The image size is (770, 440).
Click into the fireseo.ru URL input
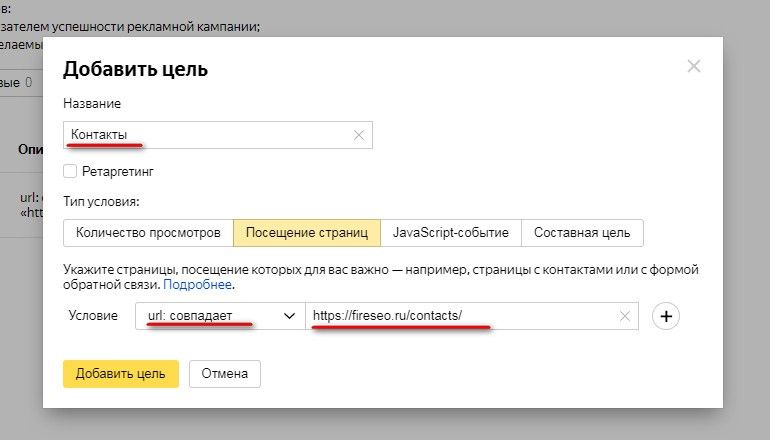pos(460,316)
